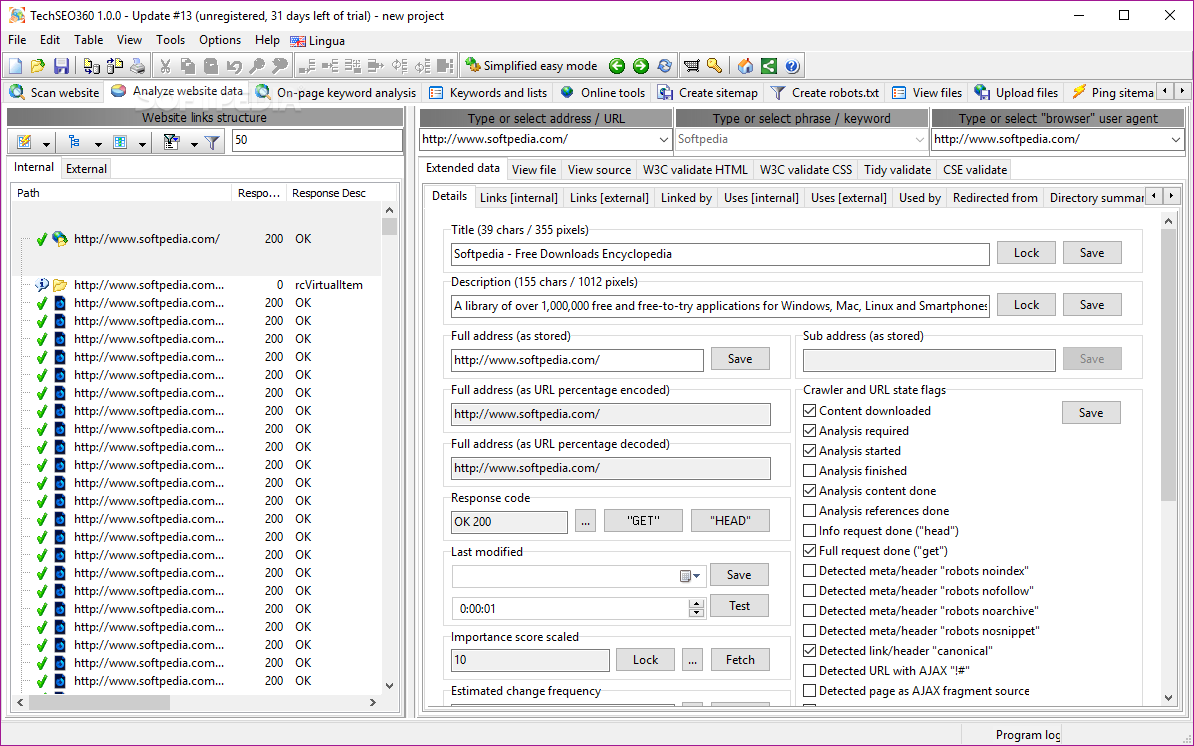Image resolution: width=1194 pixels, height=746 pixels.
Task: Switch to the View source tab
Action: tap(599, 170)
